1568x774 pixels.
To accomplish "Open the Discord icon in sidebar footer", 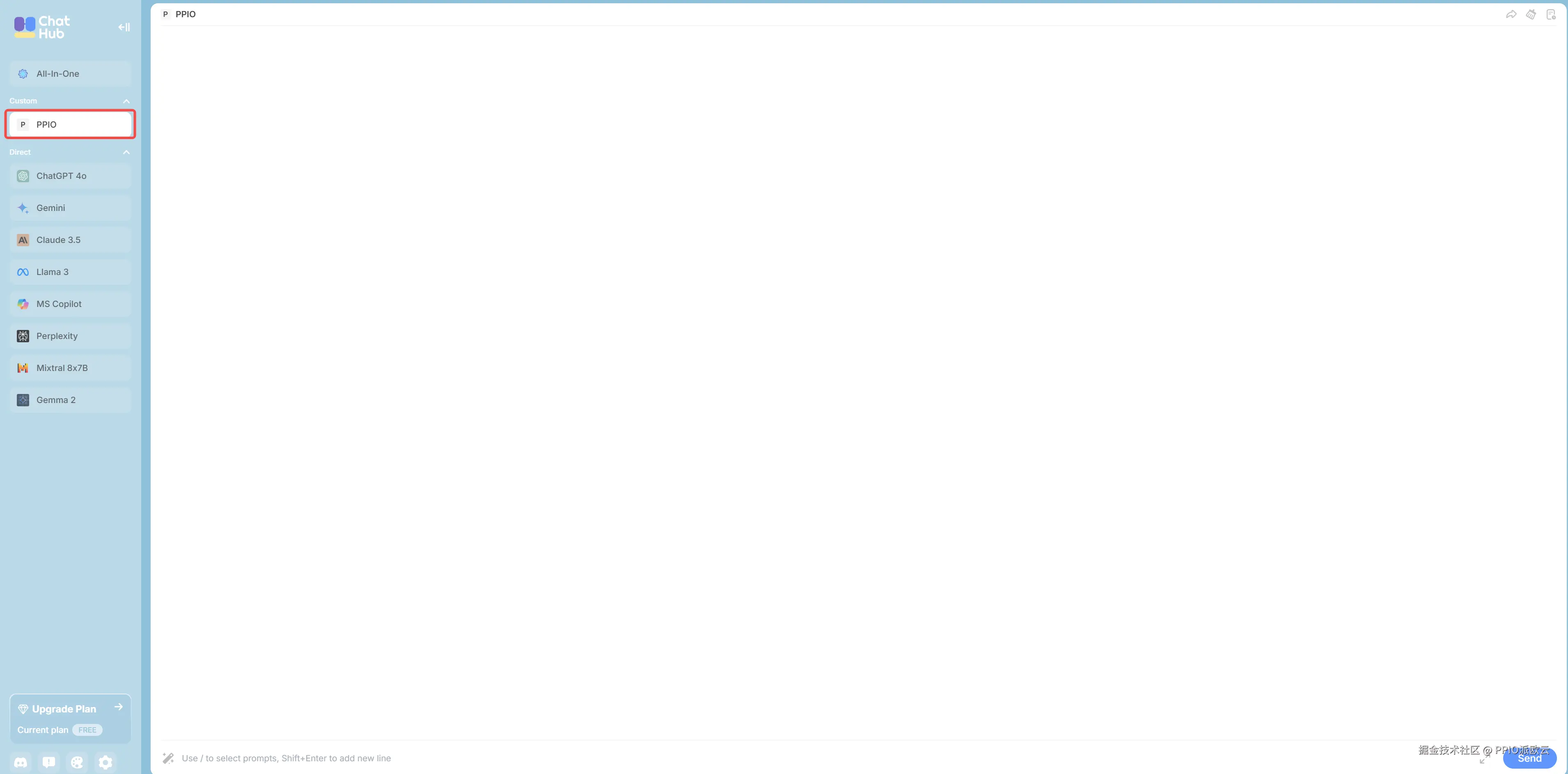I will (x=21, y=762).
